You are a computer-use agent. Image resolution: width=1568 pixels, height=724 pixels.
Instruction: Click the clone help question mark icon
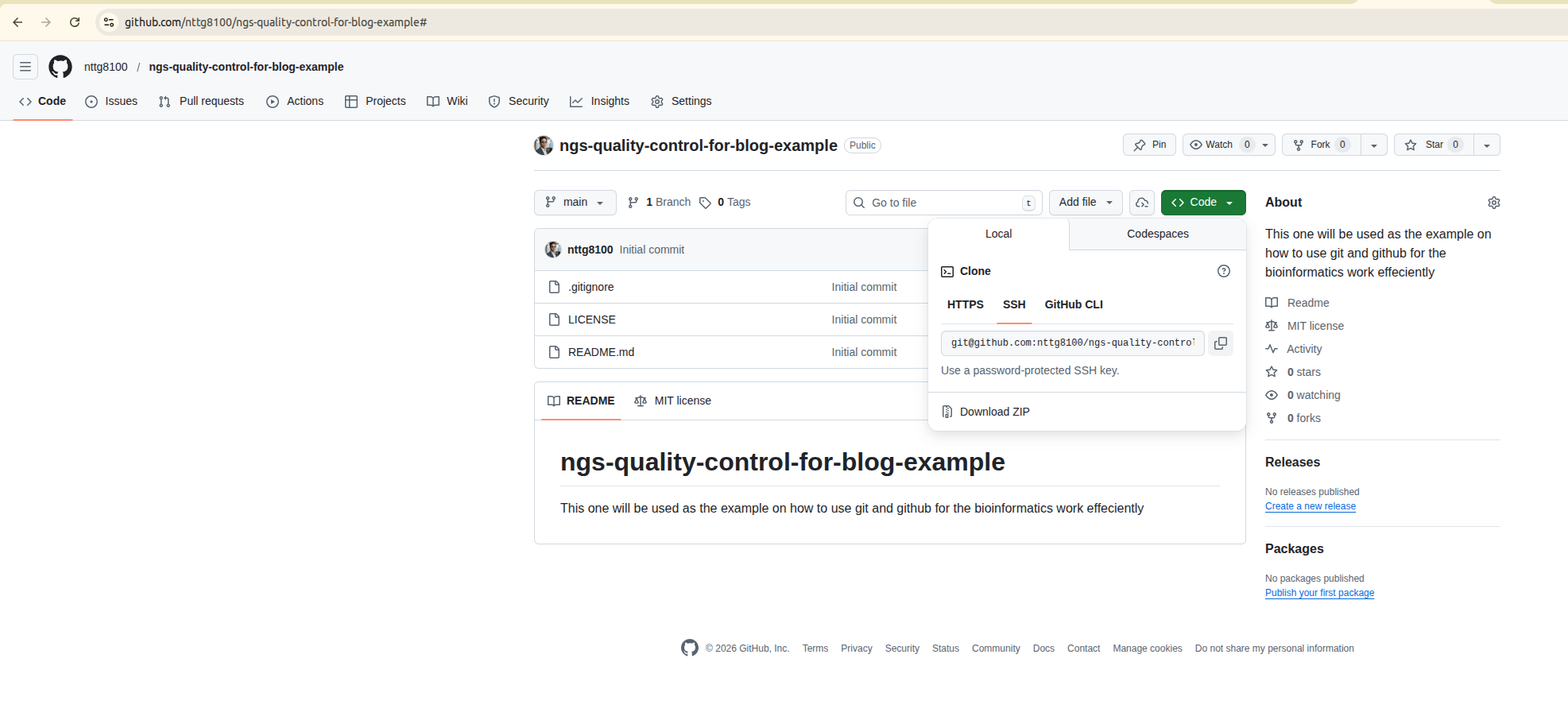point(1223,271)
